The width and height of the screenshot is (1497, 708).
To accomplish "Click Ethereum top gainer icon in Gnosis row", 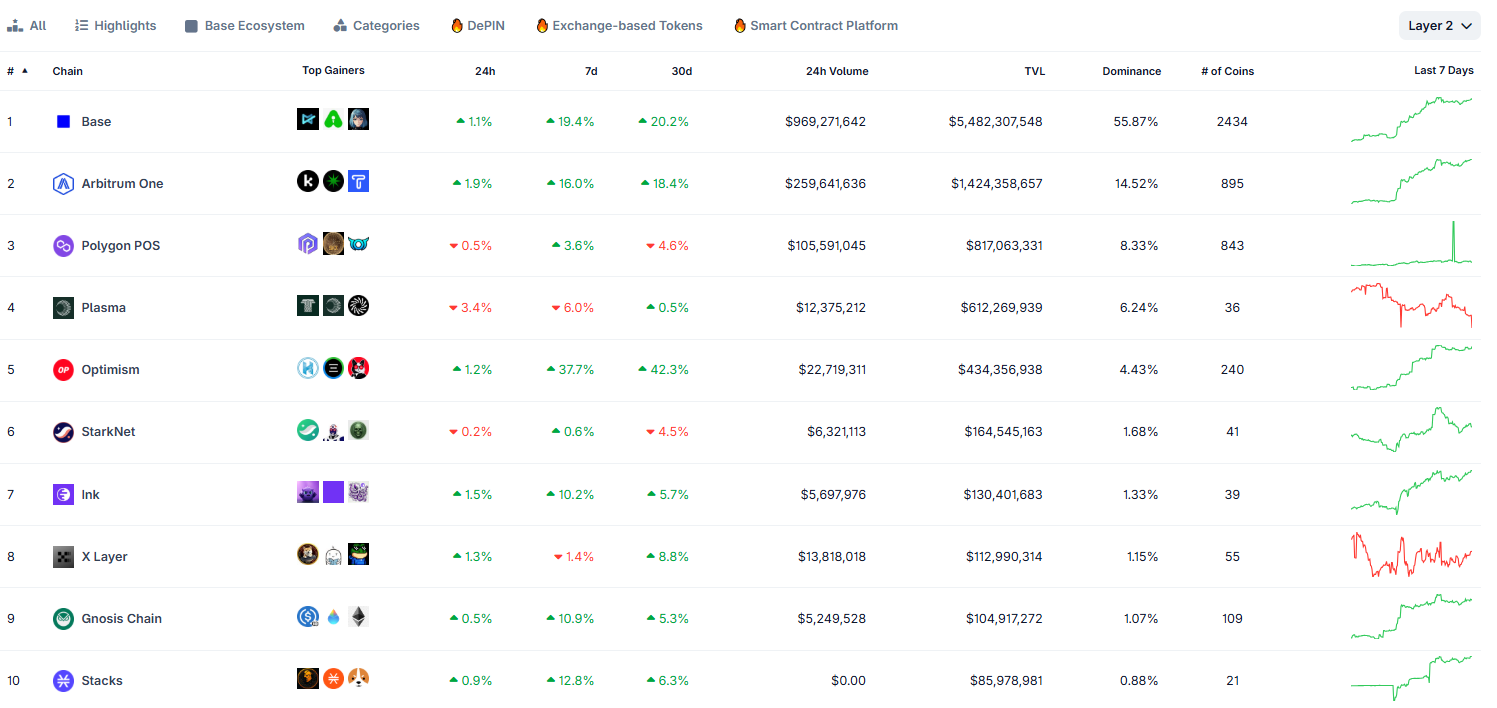I will coord(358,616).
